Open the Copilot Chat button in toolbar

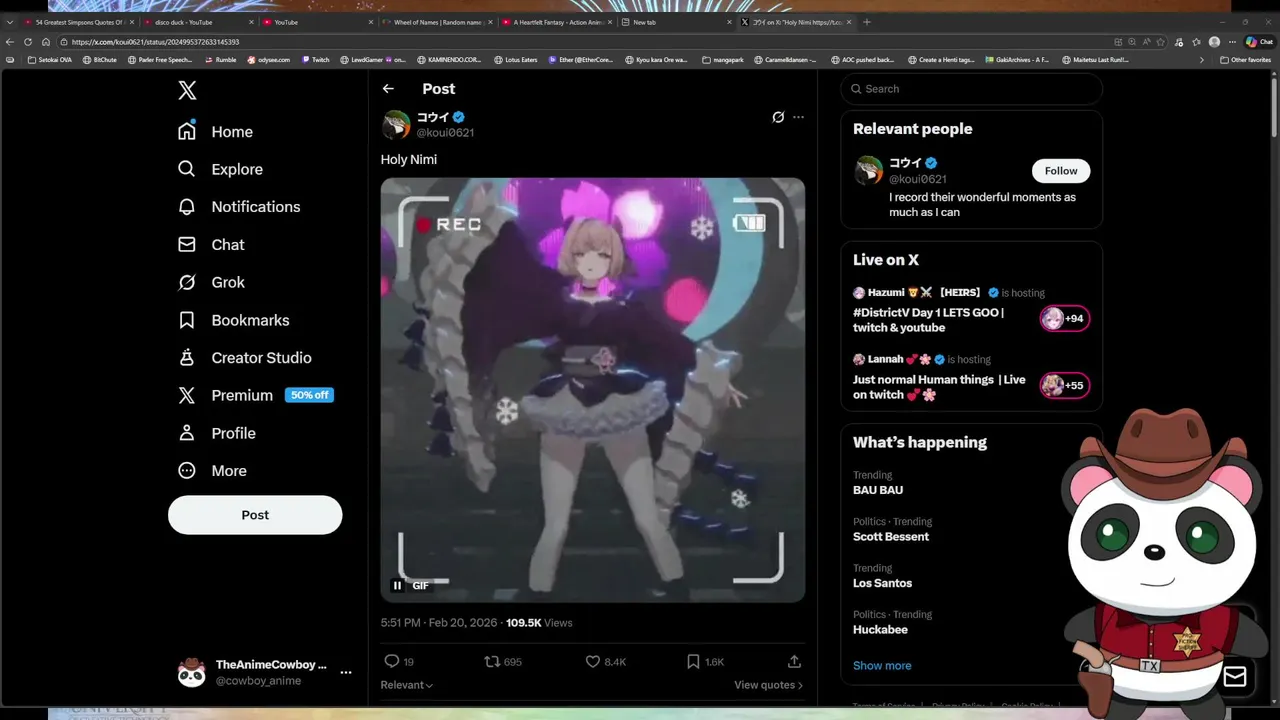[1259, 42]
